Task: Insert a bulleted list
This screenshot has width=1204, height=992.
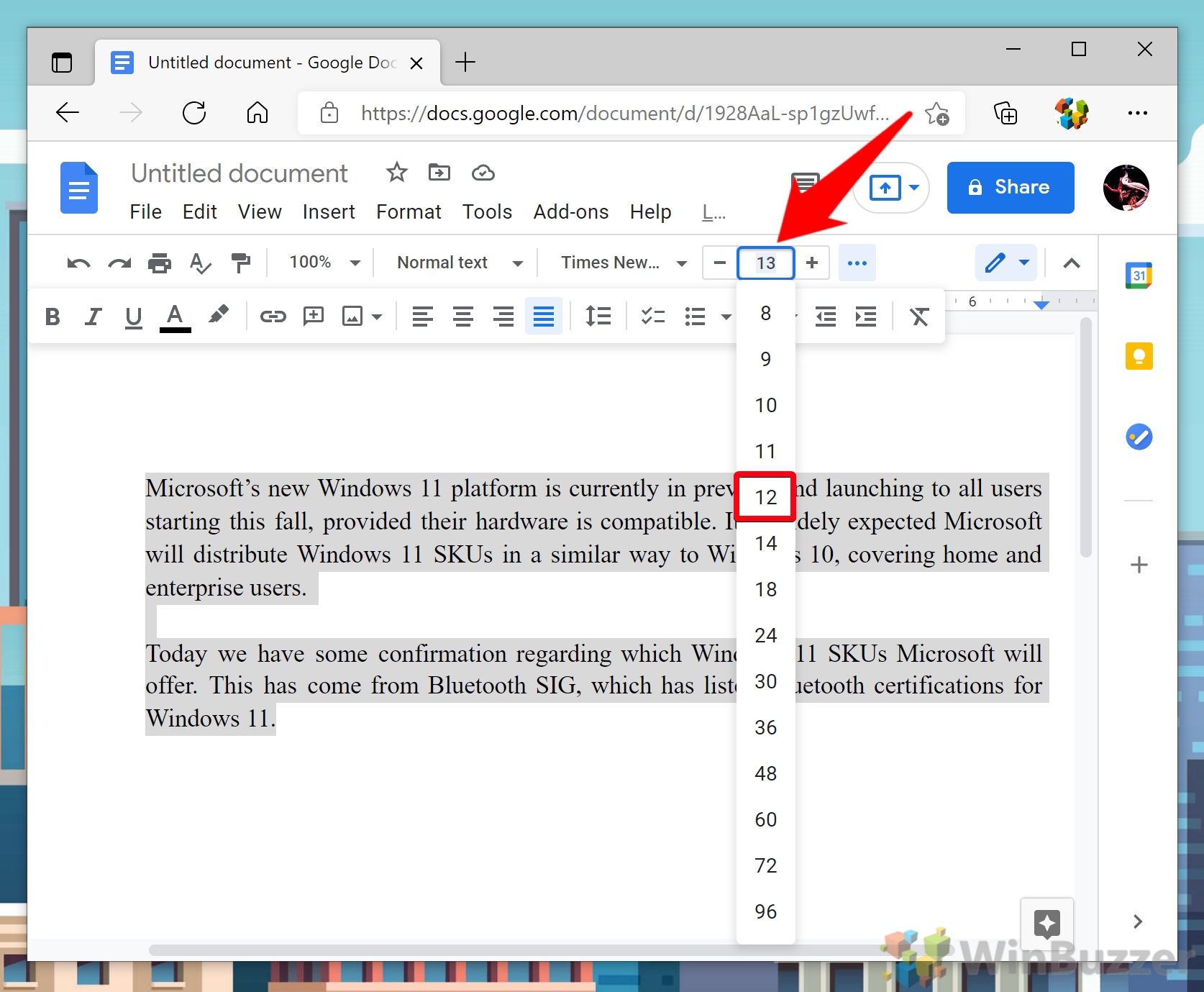Action: pyautogui.click(x=695, y=317)
